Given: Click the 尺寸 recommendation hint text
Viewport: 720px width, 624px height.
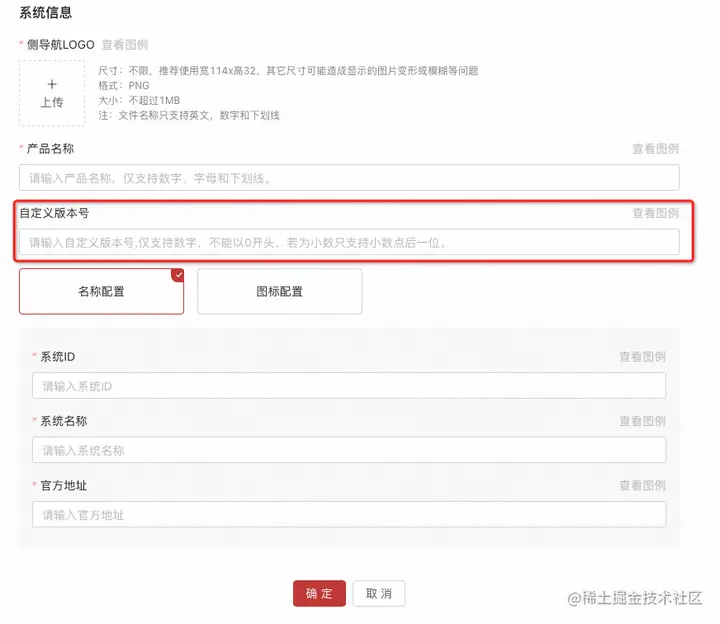Looking at the screenshot, I should 288,71.
